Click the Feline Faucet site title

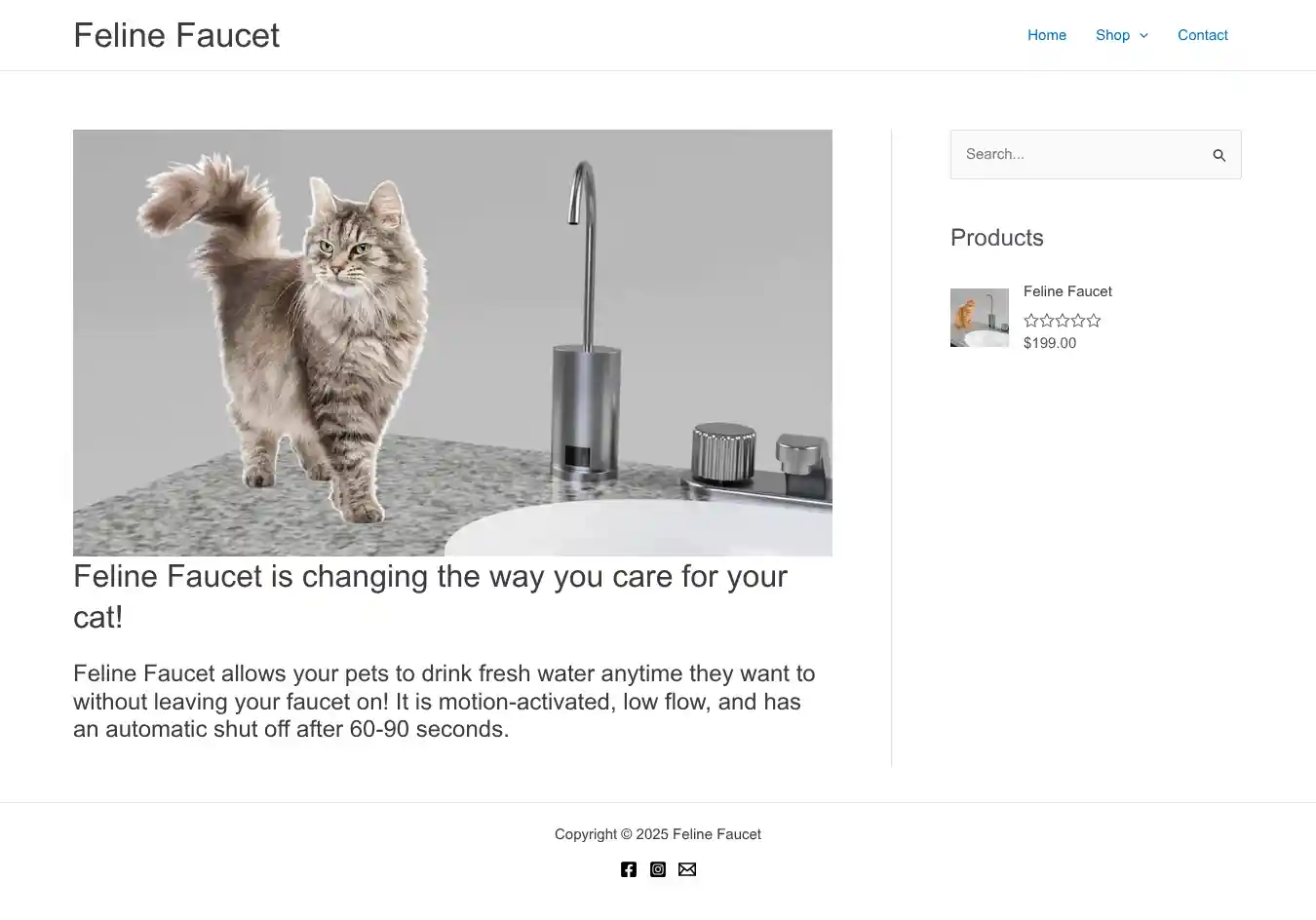point(176,35)
